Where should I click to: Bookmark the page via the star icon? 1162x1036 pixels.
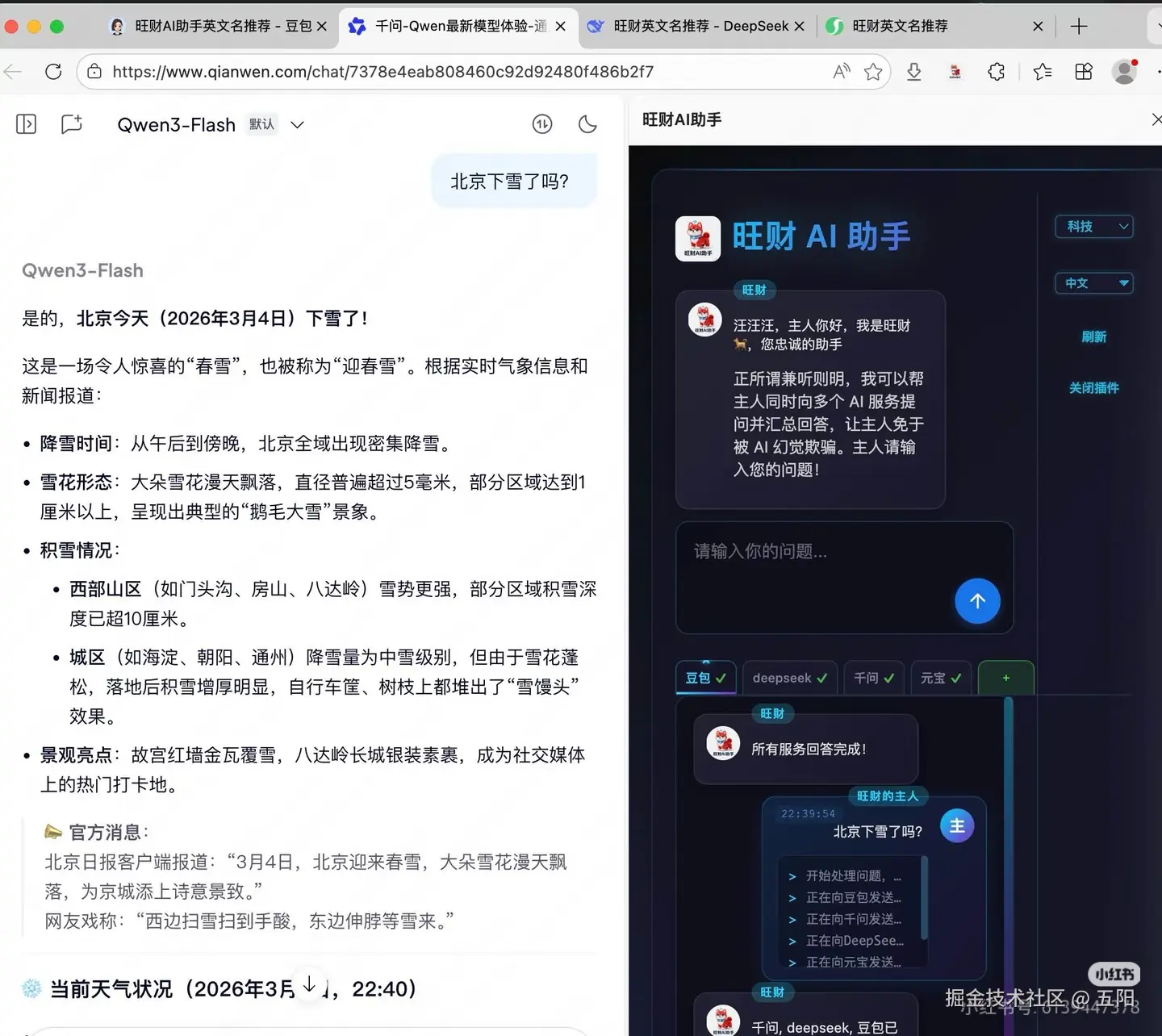click(x=873, y=72)
